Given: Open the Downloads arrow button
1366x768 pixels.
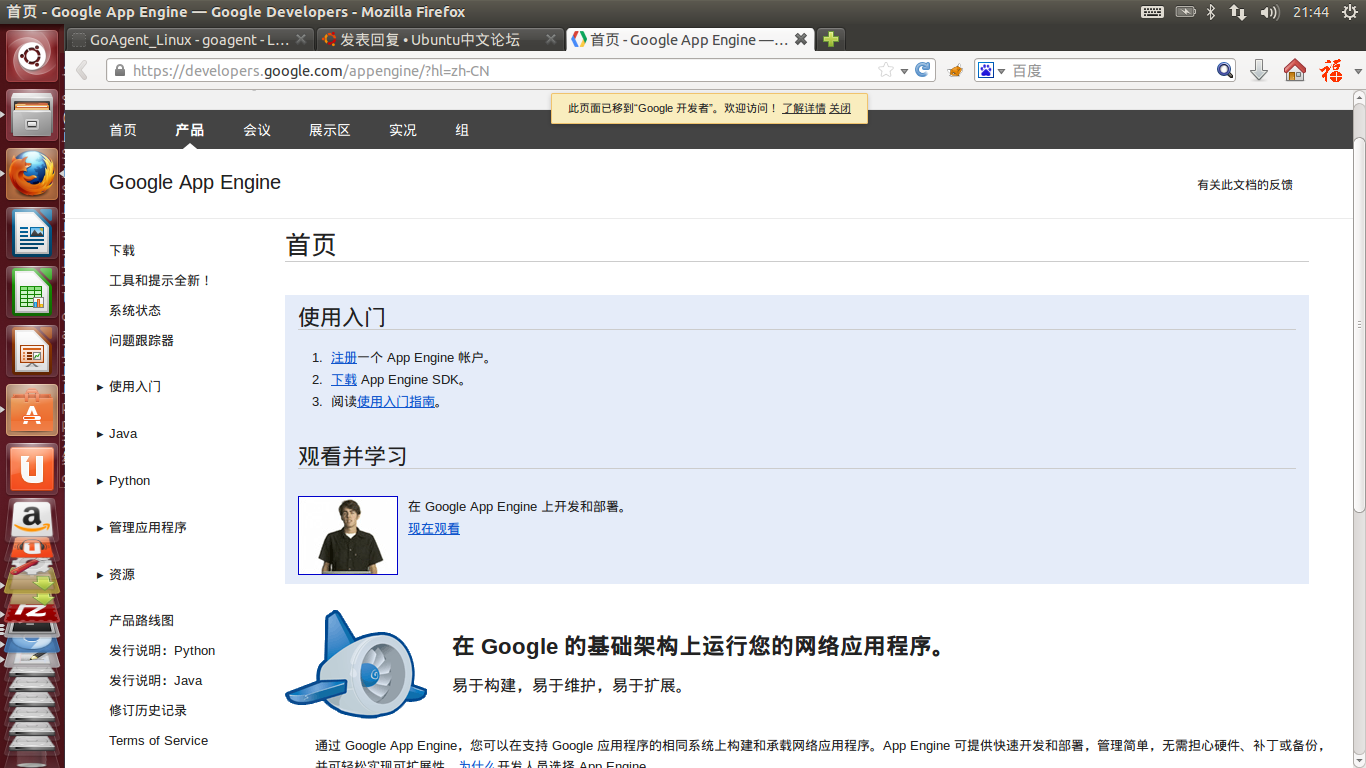Looking at the screenshot, I should [1259, 70].
